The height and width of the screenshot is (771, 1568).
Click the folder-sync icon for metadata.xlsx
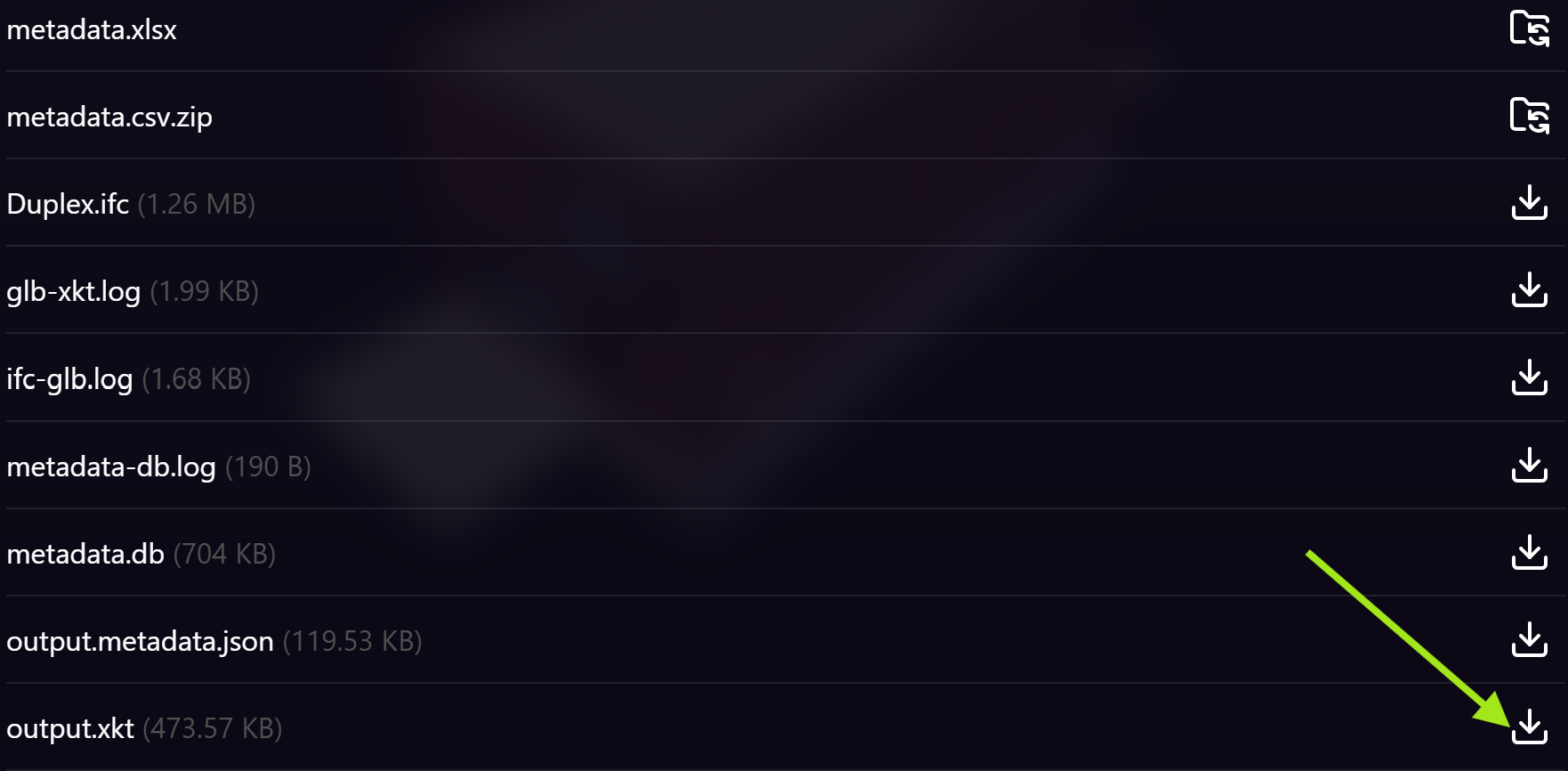coord(1529,28)
